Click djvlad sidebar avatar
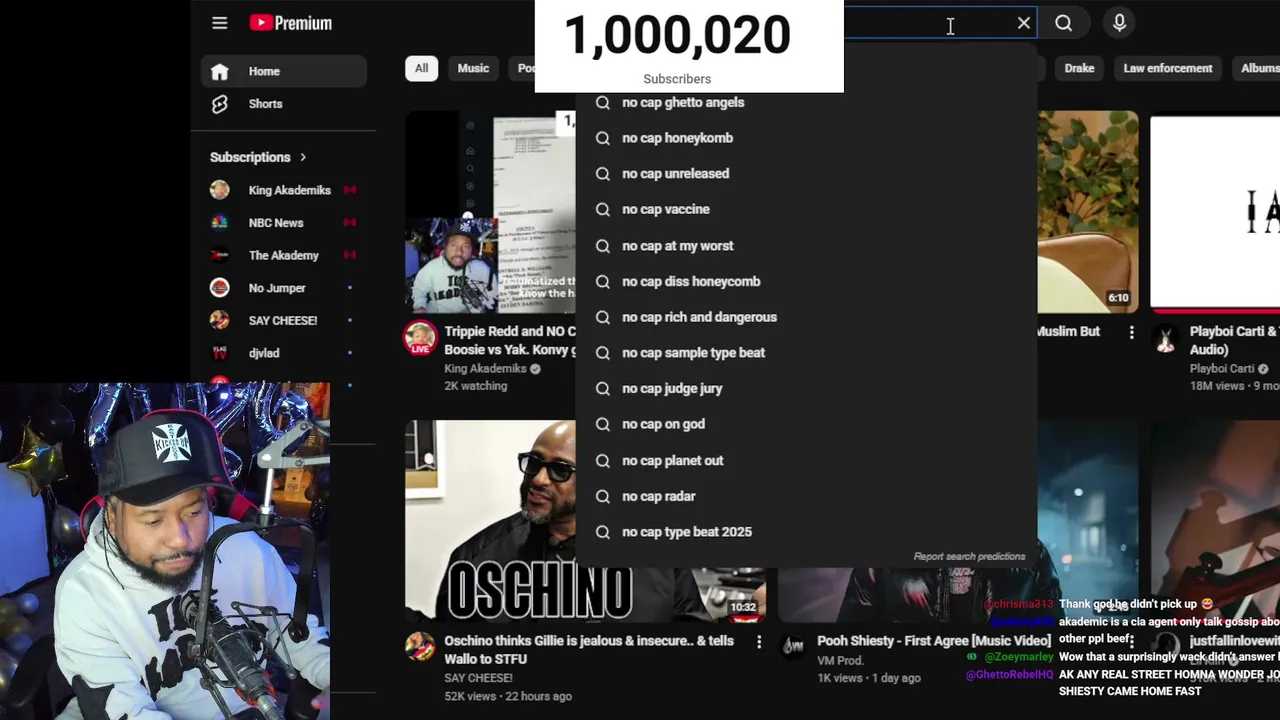Image resolution: width=1280 pixels, height=720 pixels. click(x=220, y=353)
